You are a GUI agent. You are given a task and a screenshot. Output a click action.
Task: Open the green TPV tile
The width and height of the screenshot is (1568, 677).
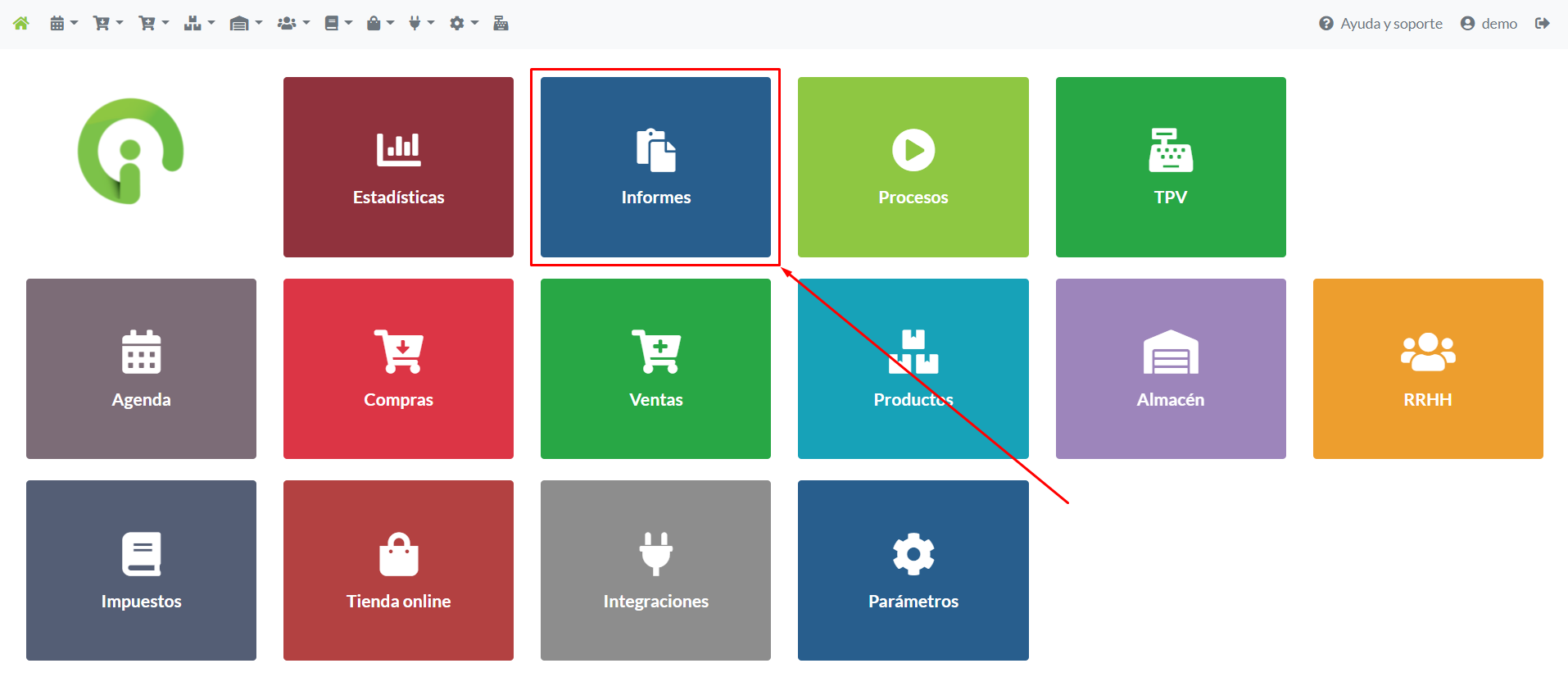[x=1170, y=167]
